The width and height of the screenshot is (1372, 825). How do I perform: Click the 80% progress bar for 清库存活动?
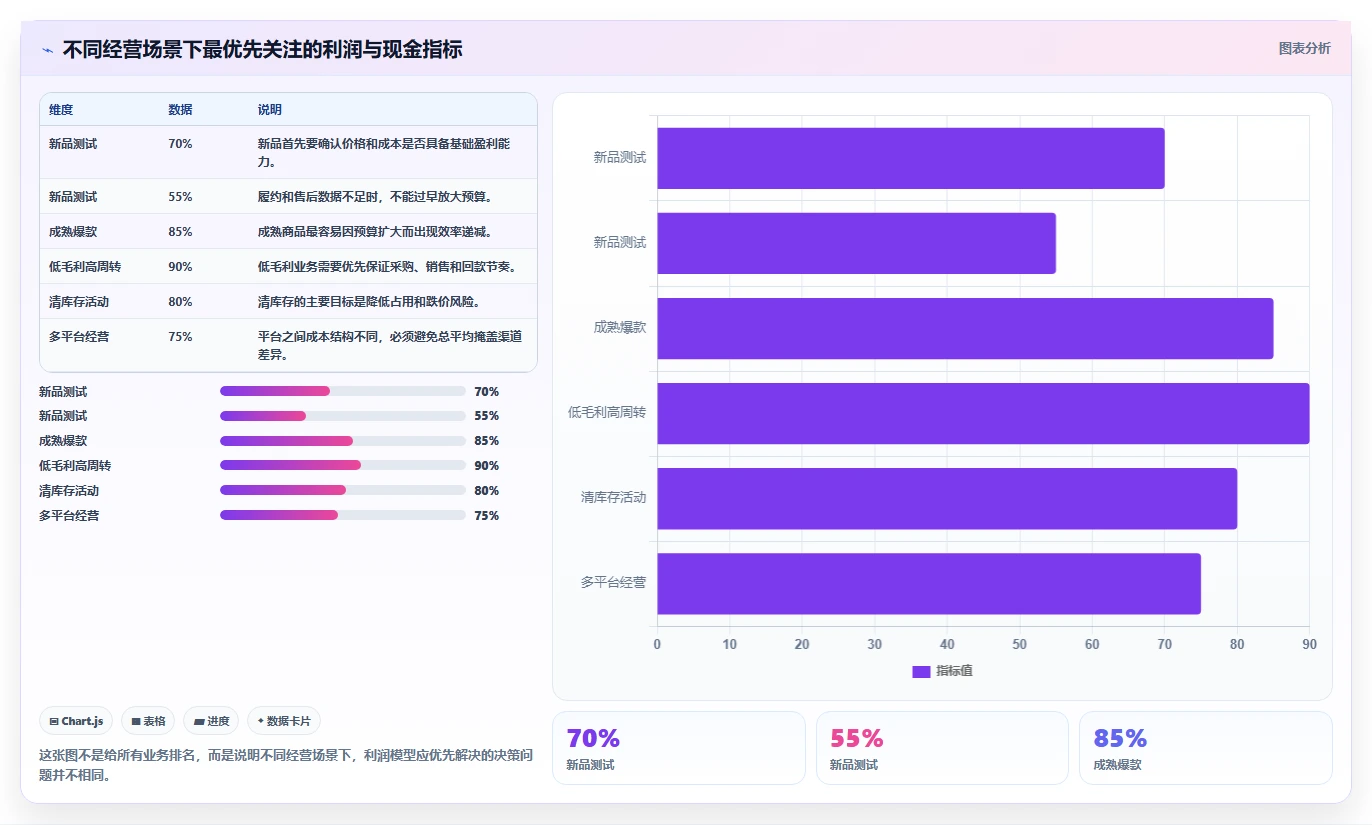(343, 490)
